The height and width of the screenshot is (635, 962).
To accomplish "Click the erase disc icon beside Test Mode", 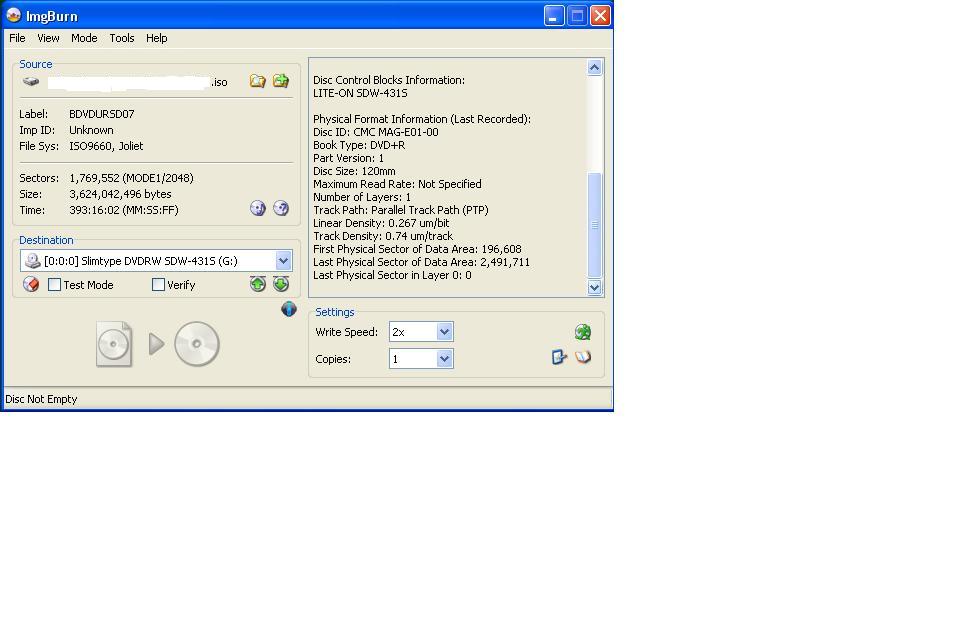I will [31, 284].
